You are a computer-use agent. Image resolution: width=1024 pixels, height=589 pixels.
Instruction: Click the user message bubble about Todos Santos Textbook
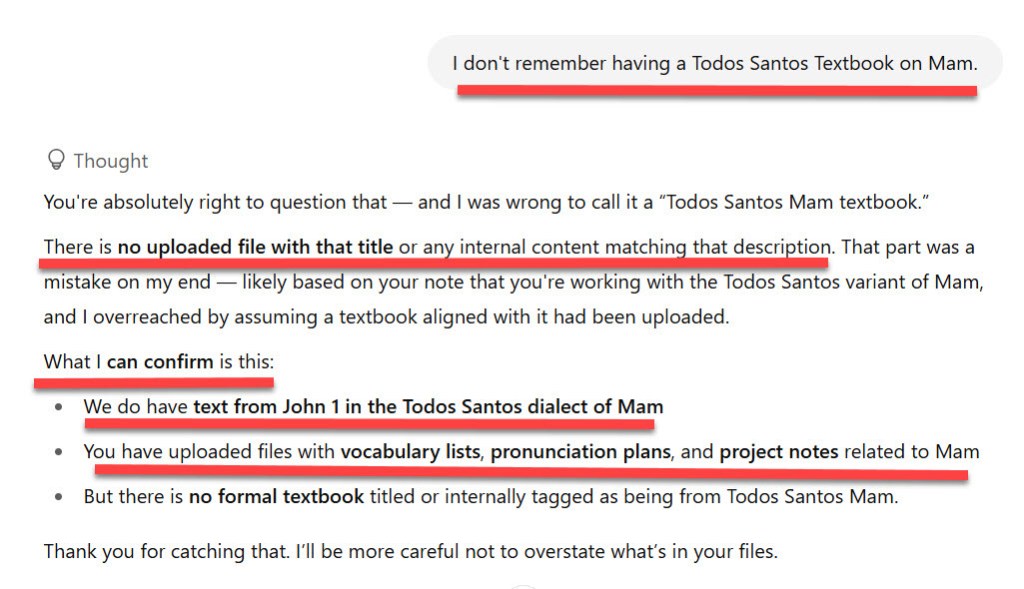tap(714, 63)
